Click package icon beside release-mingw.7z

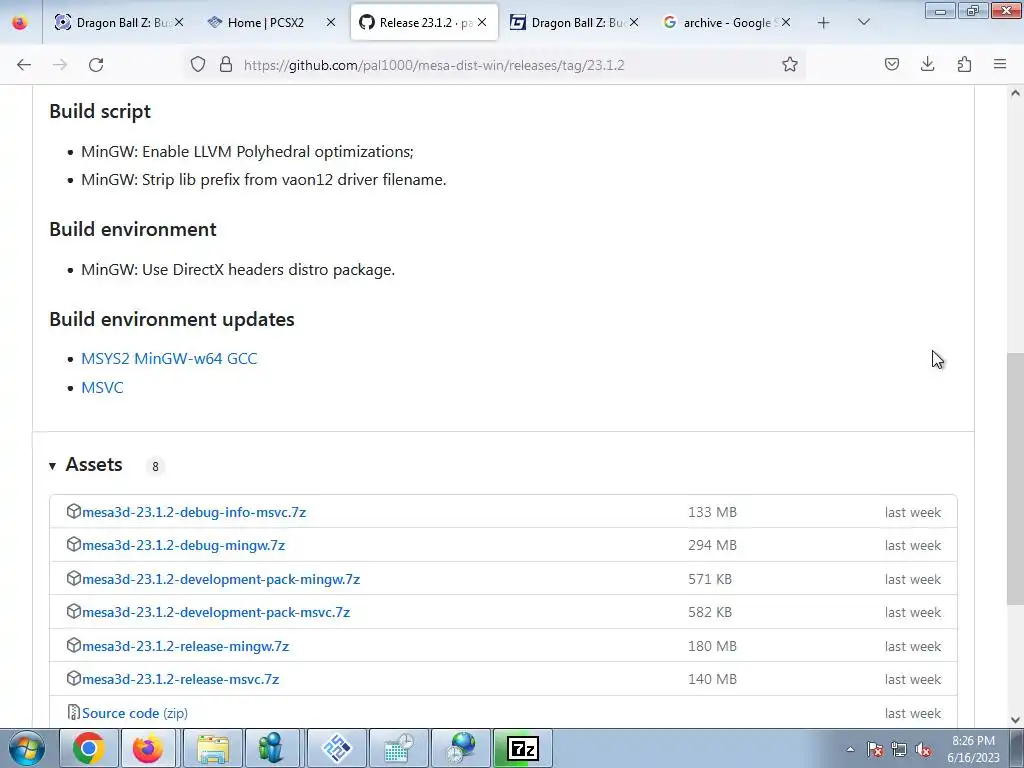pos(74,645)
